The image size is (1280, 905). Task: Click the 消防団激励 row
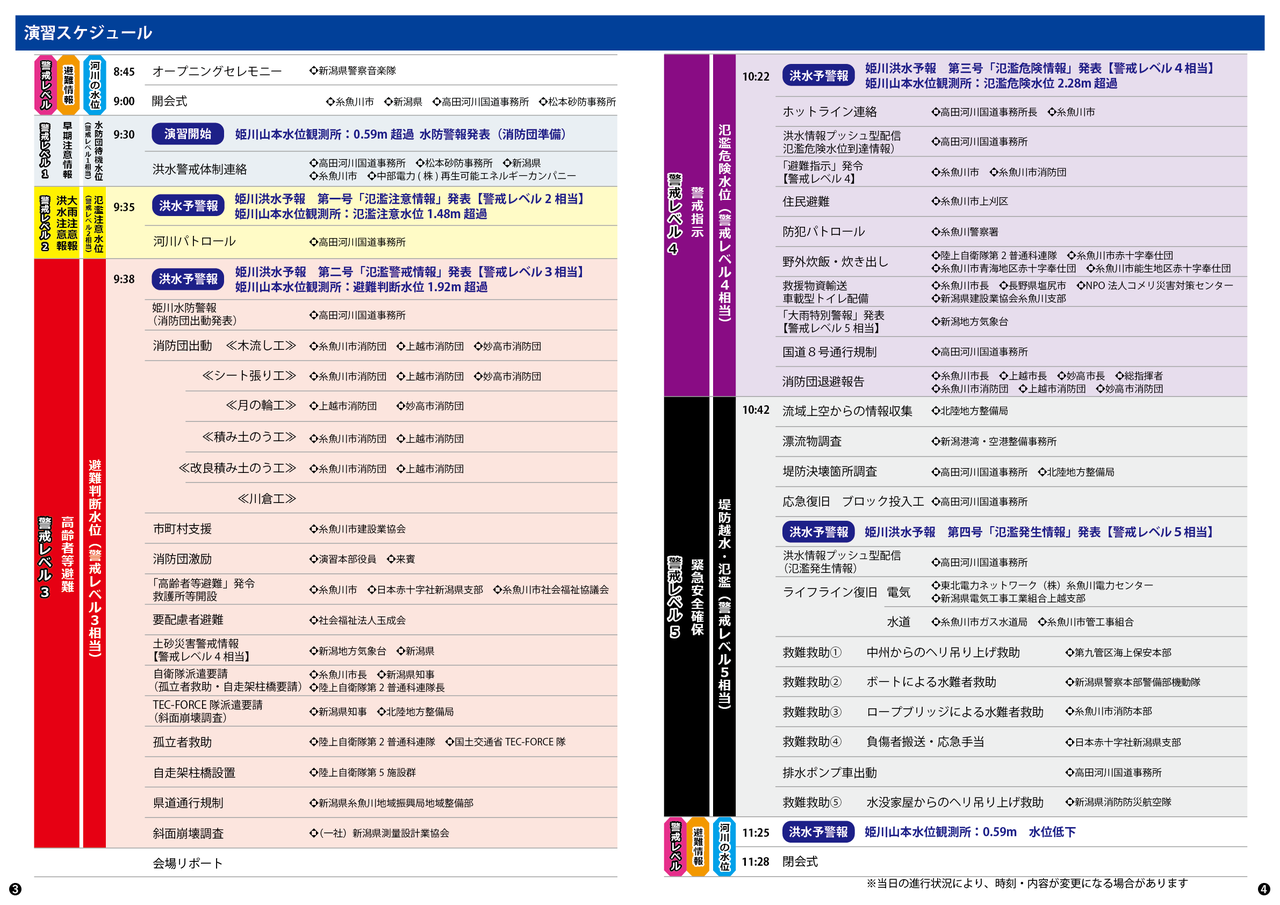(381, 559)
